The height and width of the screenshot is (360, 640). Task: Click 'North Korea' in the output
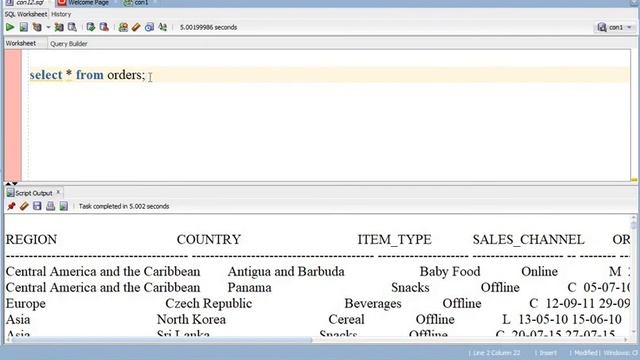click(191, 320)
